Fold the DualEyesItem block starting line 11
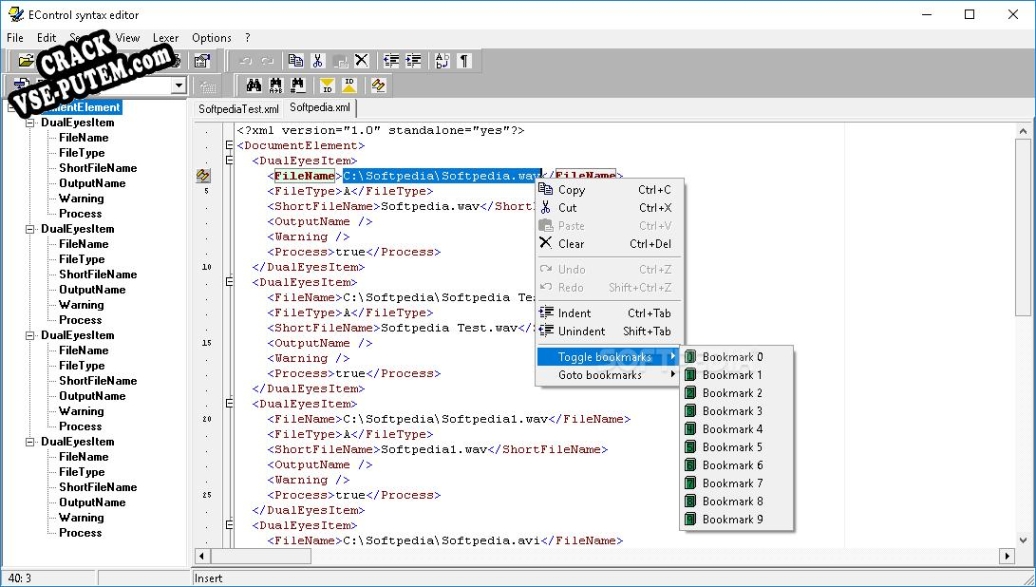Viewport: 1036px width, 587px height. click(x=229, y=282)
